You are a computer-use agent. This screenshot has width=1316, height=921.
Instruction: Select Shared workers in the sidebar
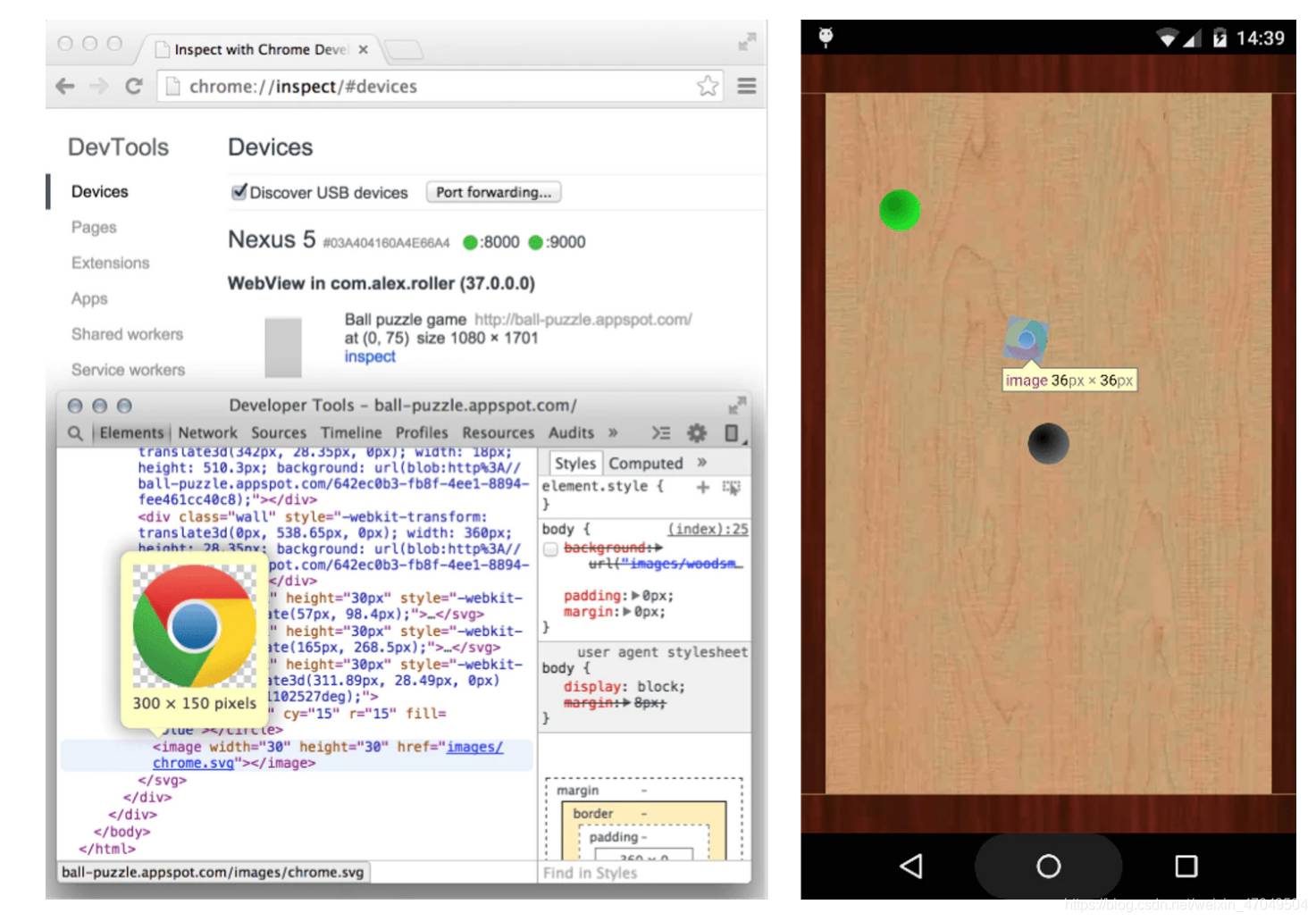[x=127, y=334]
